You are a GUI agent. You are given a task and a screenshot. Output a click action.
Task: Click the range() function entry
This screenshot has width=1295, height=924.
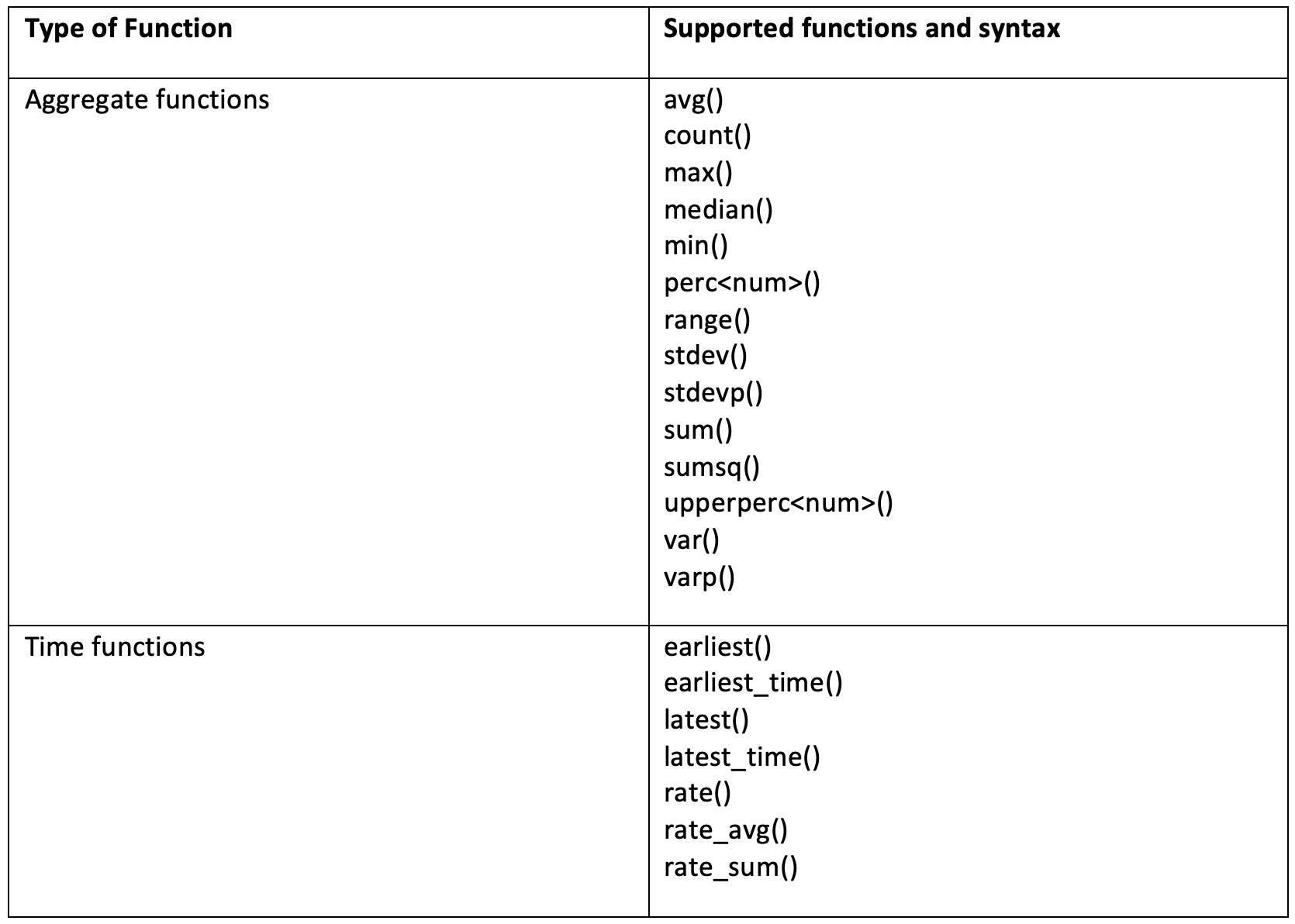(706, 320)
